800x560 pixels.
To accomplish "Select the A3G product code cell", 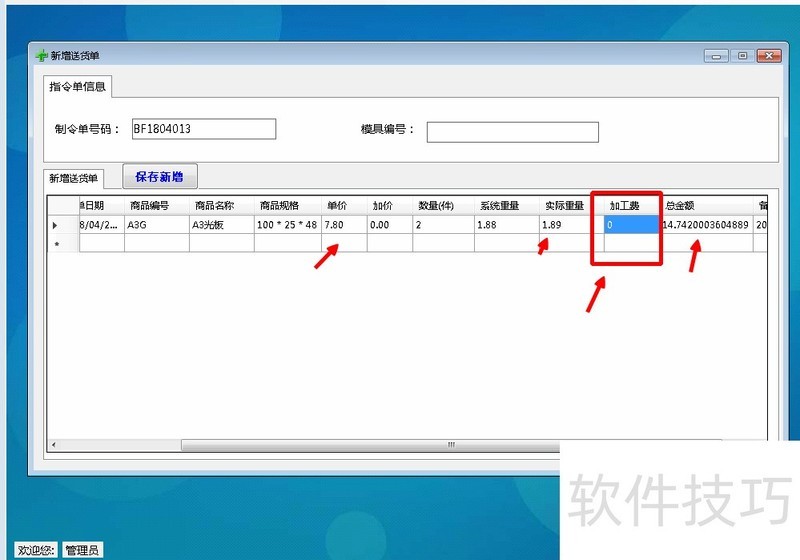I will pyautogui.click(x=157, y=224).
